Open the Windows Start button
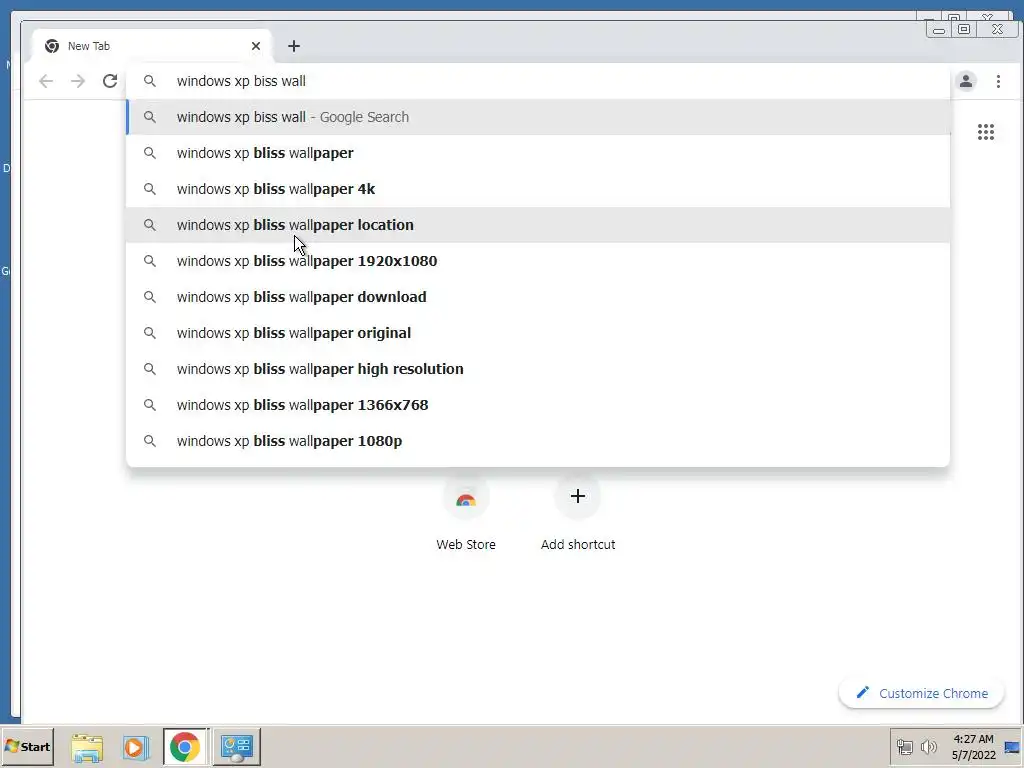Image resolution: width=1024 pixels, height=768 pixels. point(27,746)
